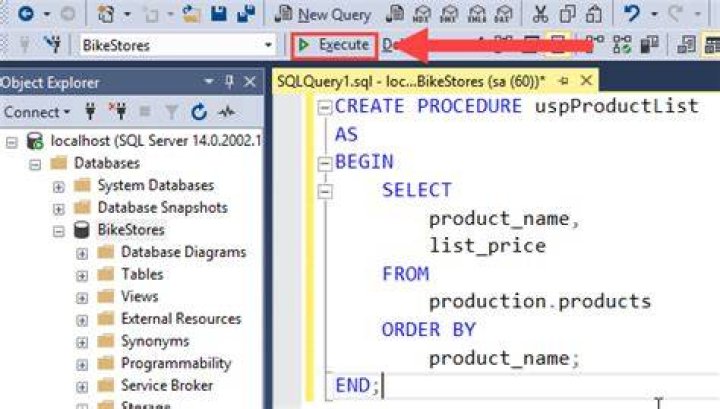Viewport: 720px width, 409px height.
Task: Collapse the localhost server node
Action: click(x=11, y=142)
